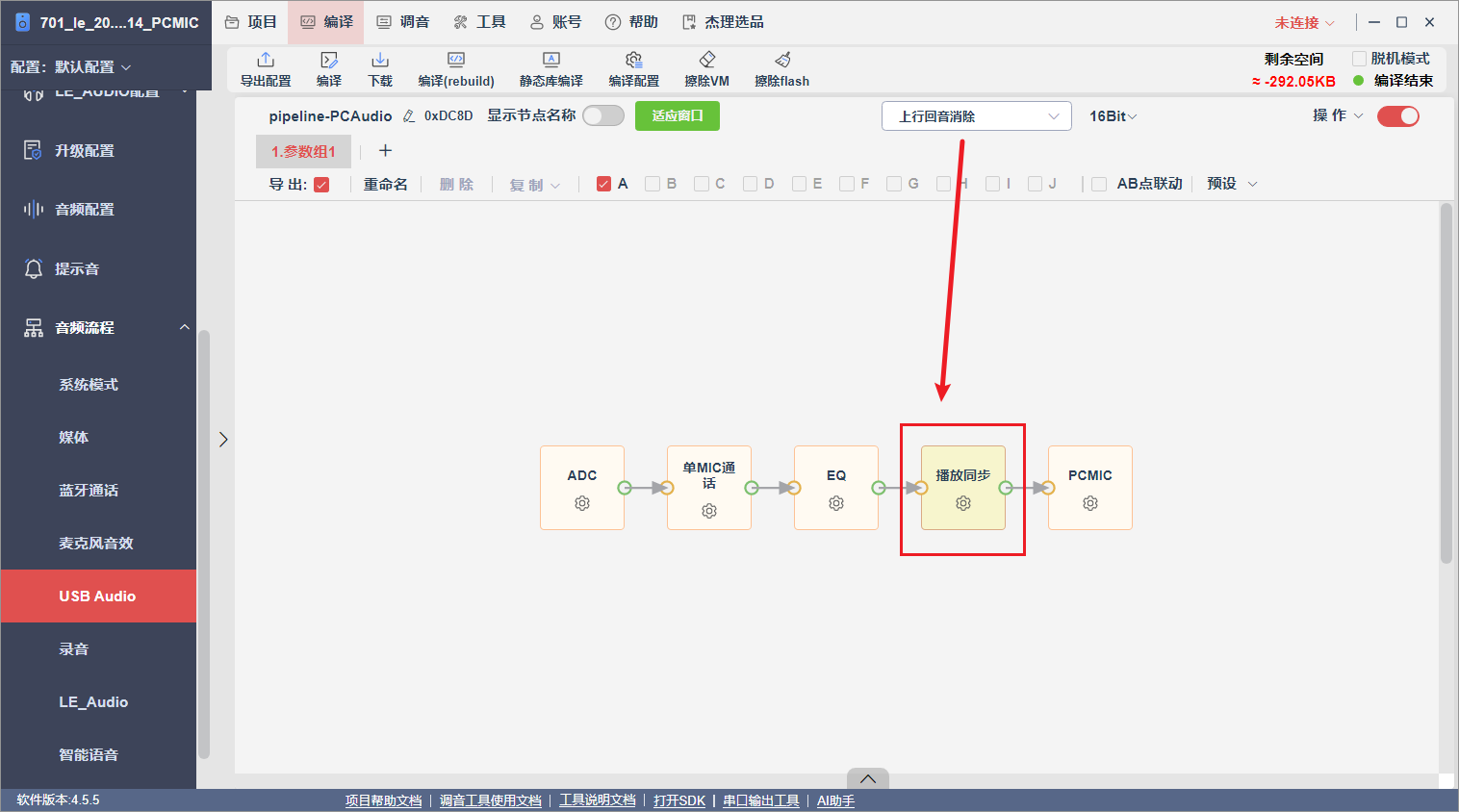Open settings gear of ADC node
Image resolution: width=1459 pixels, height=812 pixels.
[582, 503]
